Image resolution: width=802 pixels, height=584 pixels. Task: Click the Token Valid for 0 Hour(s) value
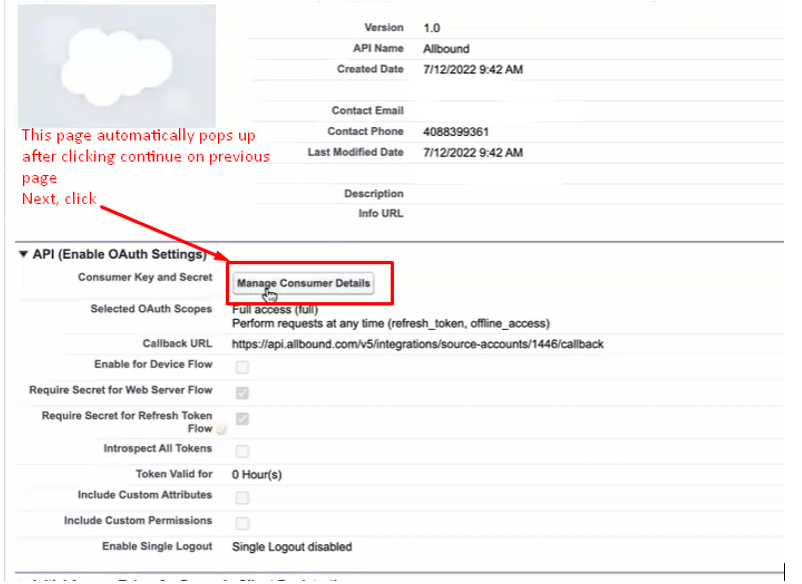pyautogui.click(x=257, y=475)
